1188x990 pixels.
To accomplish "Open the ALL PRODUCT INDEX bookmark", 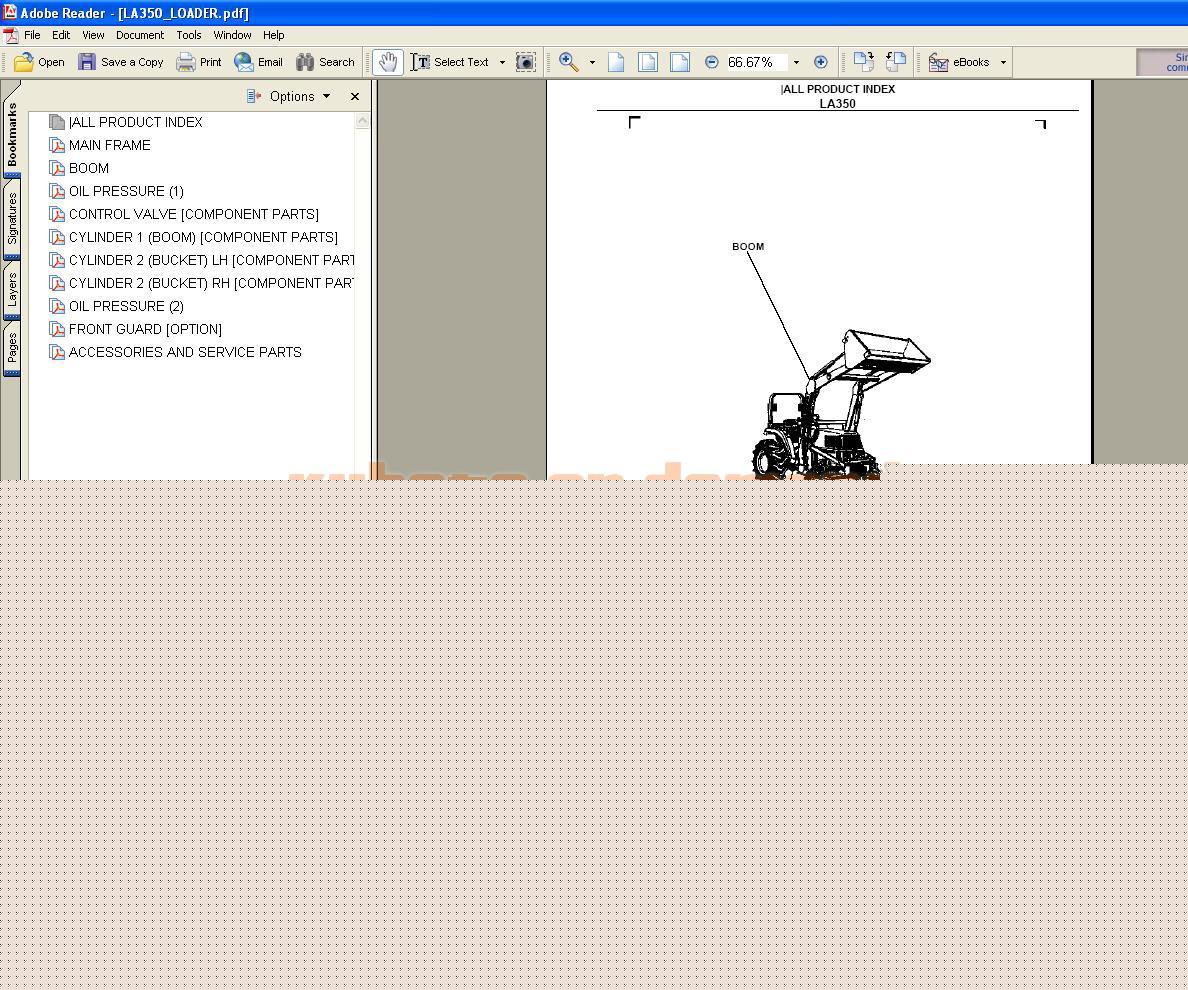I will (136, 122).
